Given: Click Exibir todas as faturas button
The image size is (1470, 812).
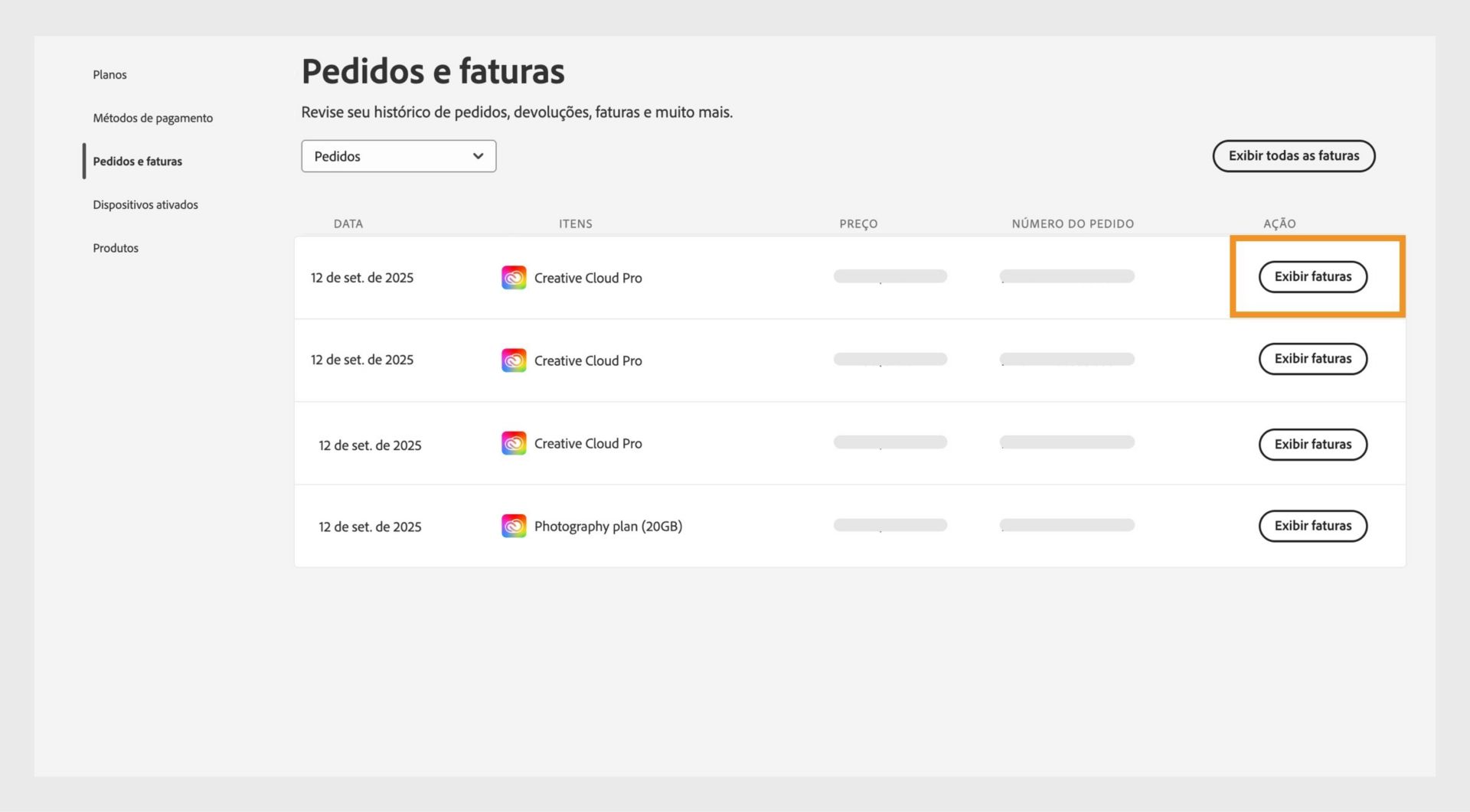Looking at the screenshot, I should coord(1293,156).
